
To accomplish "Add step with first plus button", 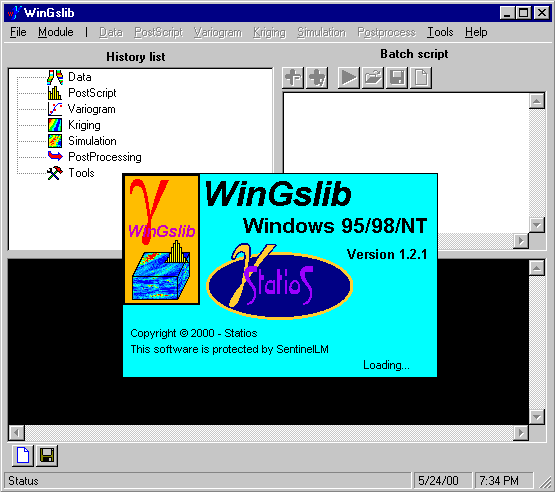I will (x=293, y=78).
